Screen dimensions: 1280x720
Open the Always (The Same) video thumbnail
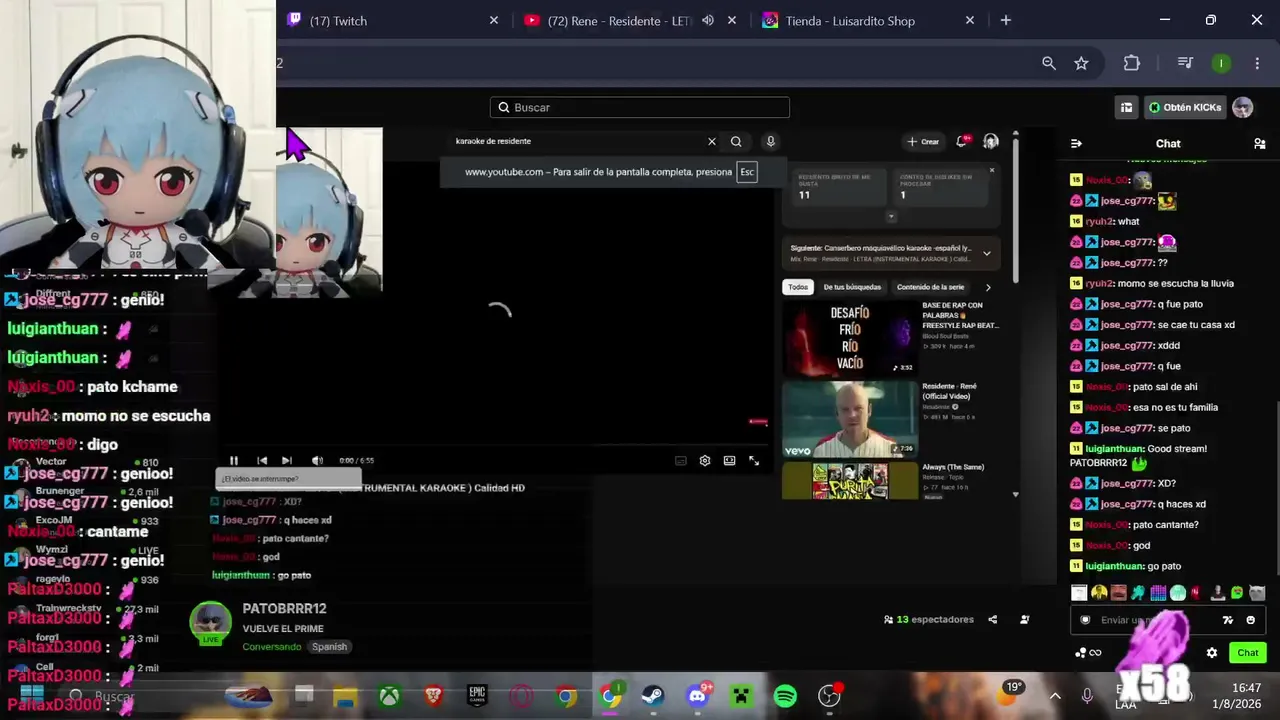849,481
